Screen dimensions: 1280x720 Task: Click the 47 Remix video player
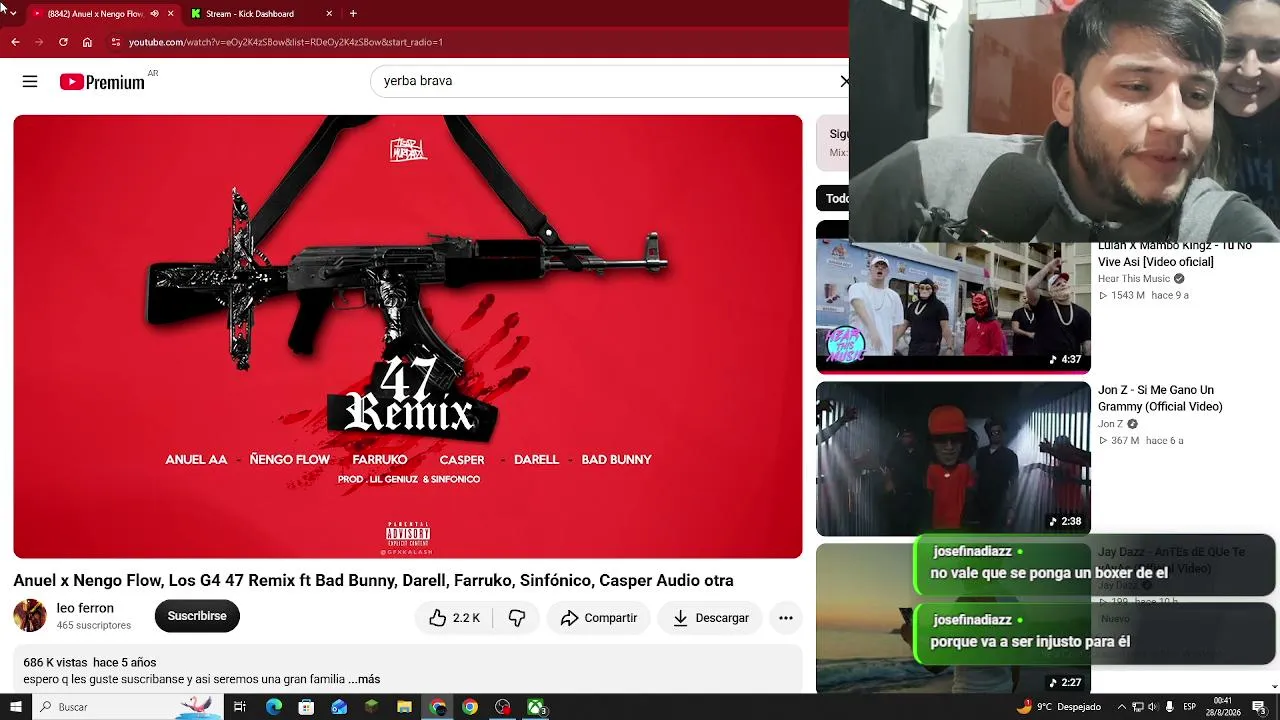408,336
